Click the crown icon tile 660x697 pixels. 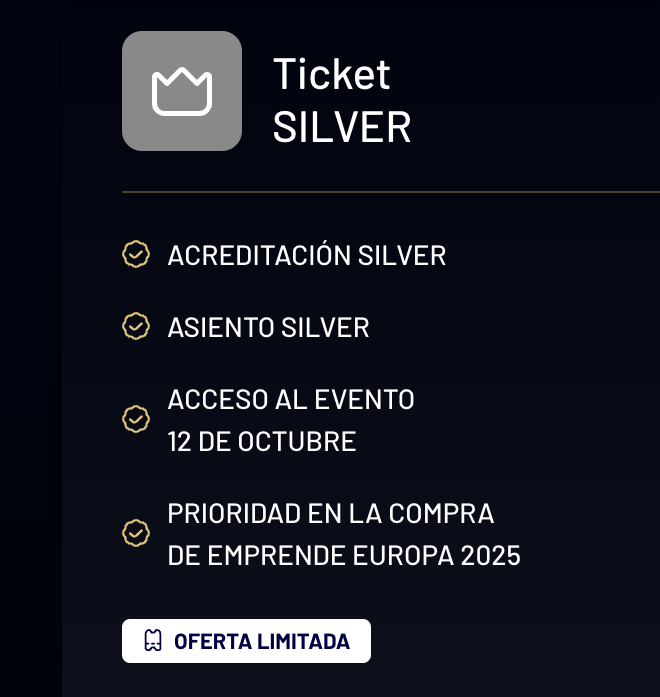(182, 91)
